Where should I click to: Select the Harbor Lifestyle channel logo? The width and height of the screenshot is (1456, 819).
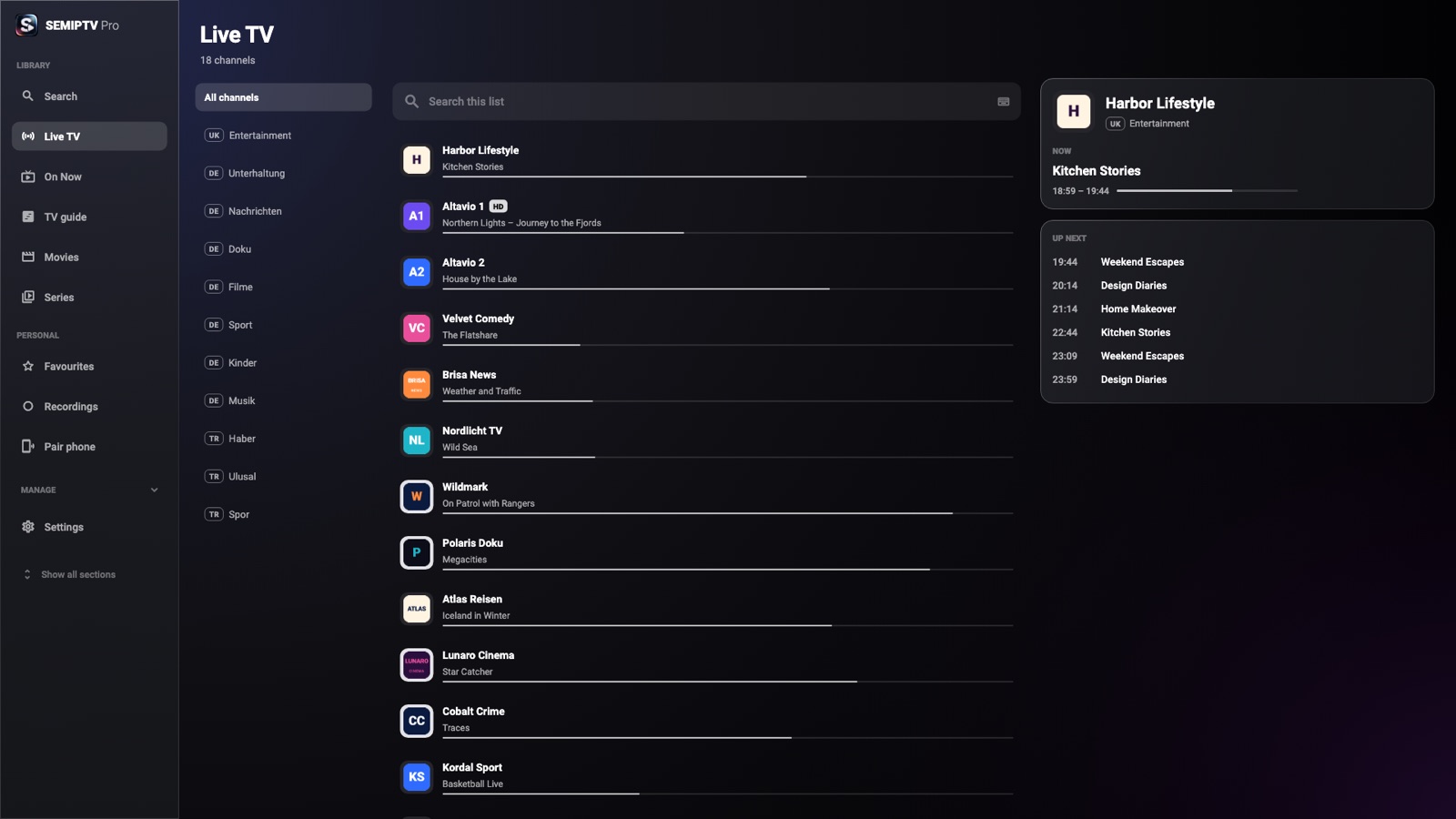417,160
